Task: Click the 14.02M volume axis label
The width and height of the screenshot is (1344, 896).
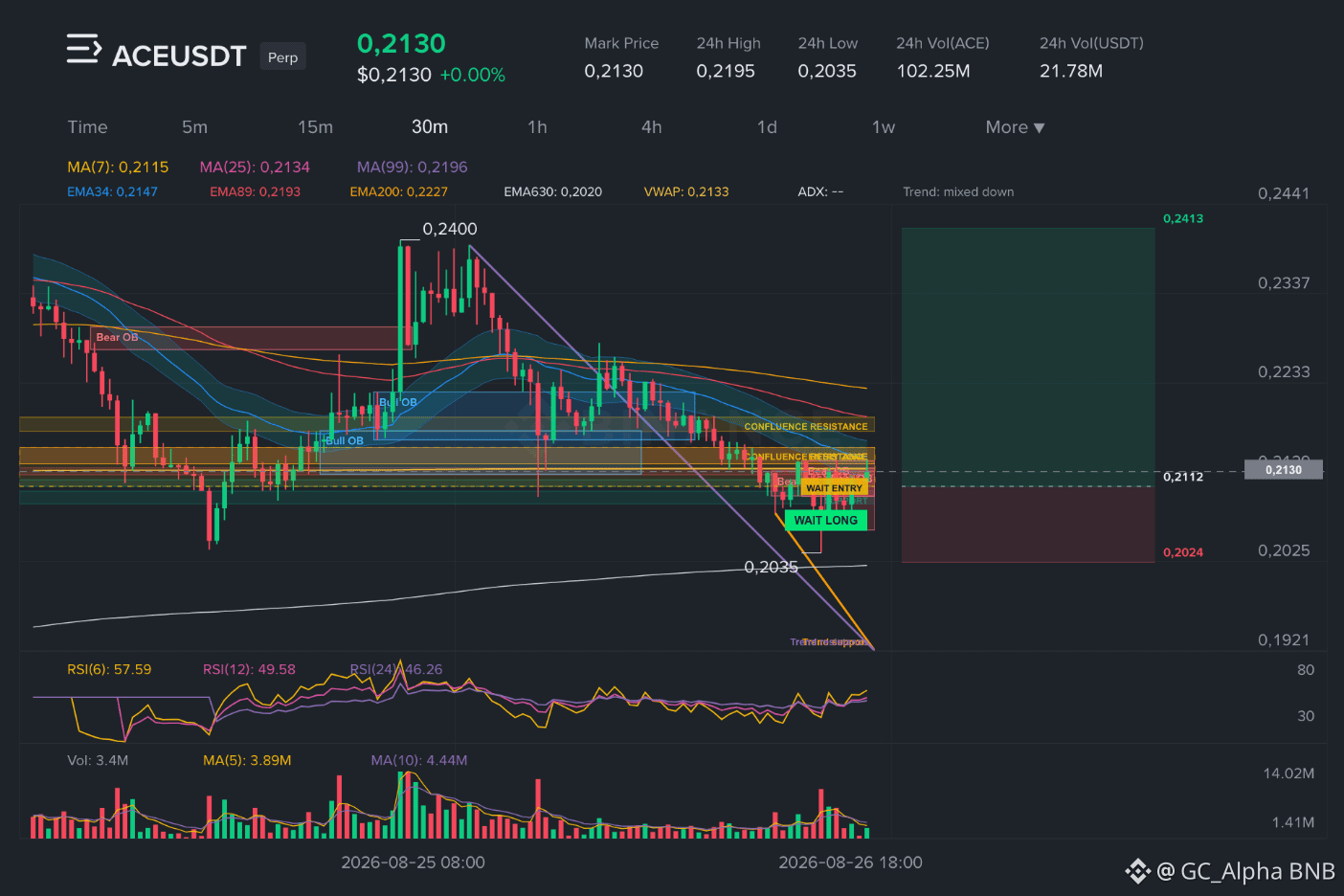Action: [1288, 773]
